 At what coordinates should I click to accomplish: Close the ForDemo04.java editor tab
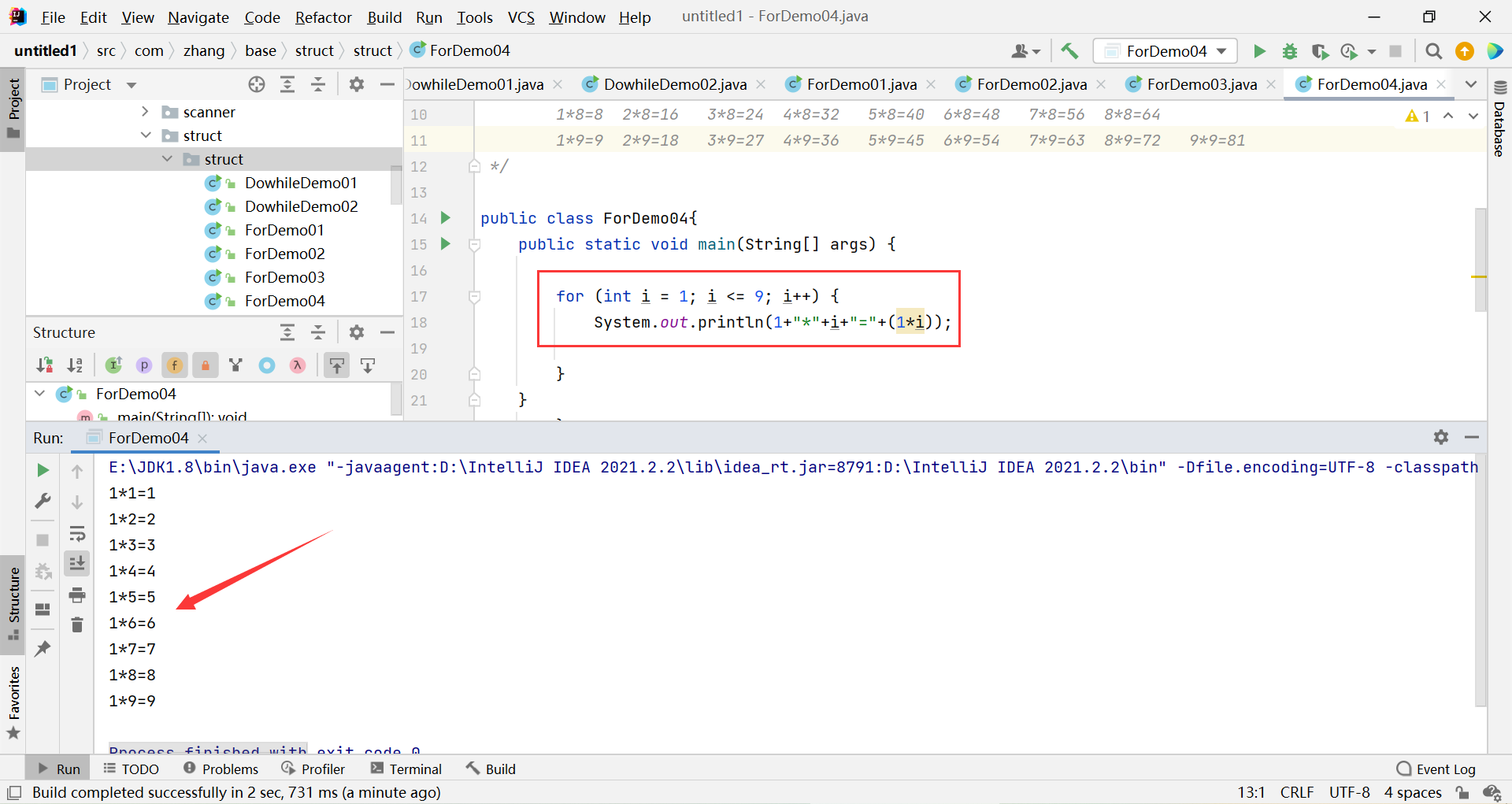coord(1441,84)
